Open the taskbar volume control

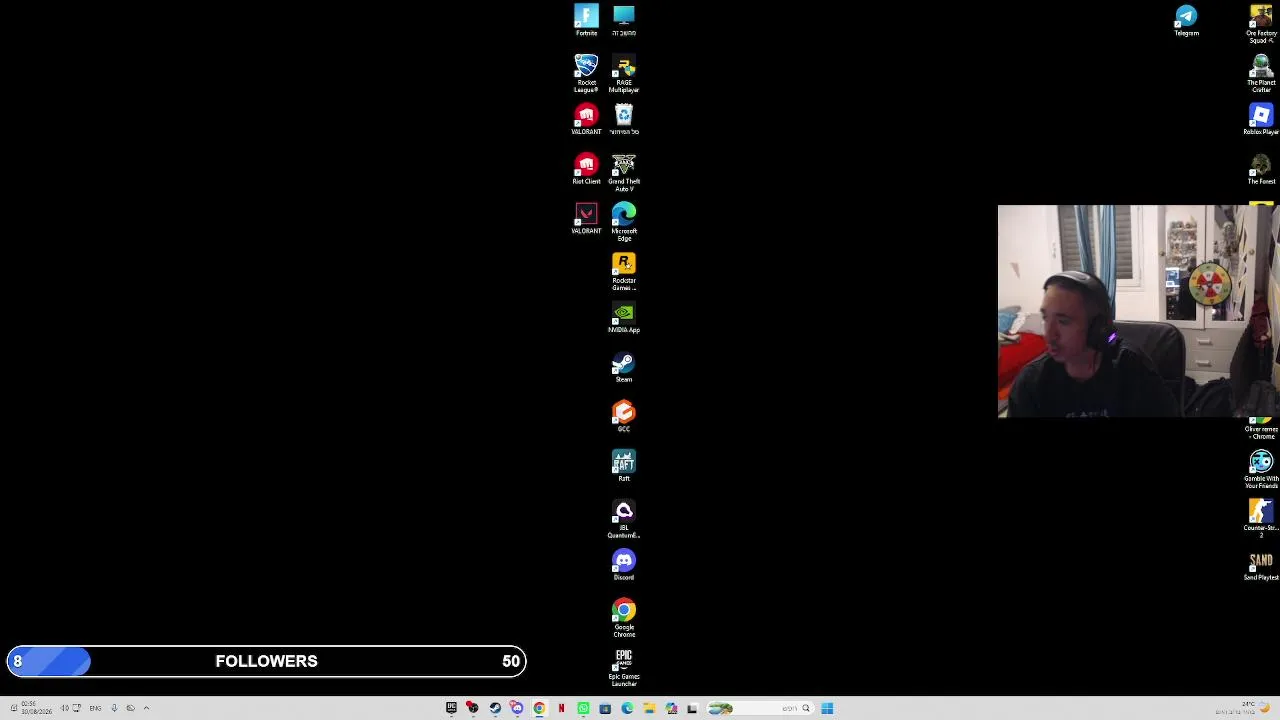coord(64,708)
